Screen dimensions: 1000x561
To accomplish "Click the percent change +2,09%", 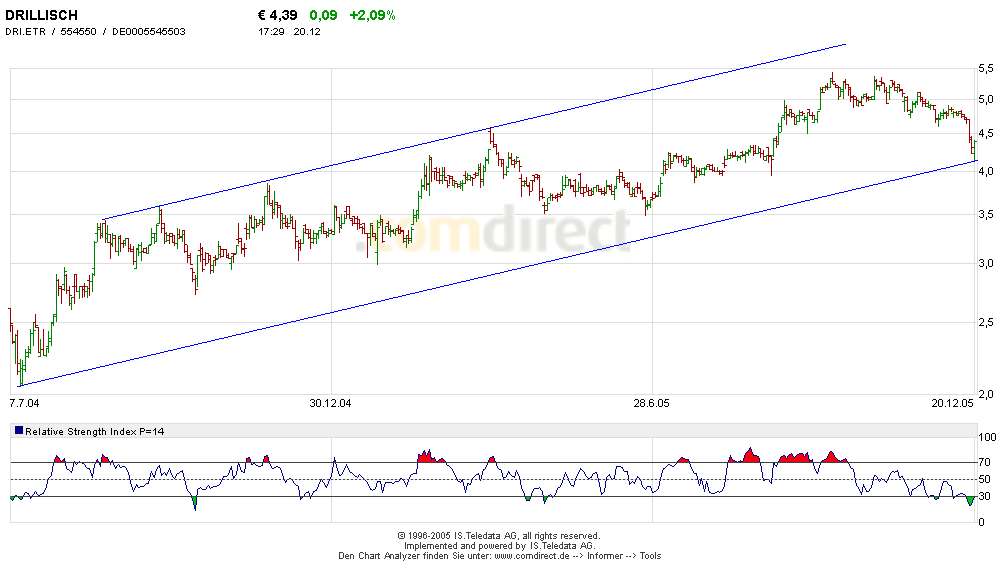I will point(372,15).
